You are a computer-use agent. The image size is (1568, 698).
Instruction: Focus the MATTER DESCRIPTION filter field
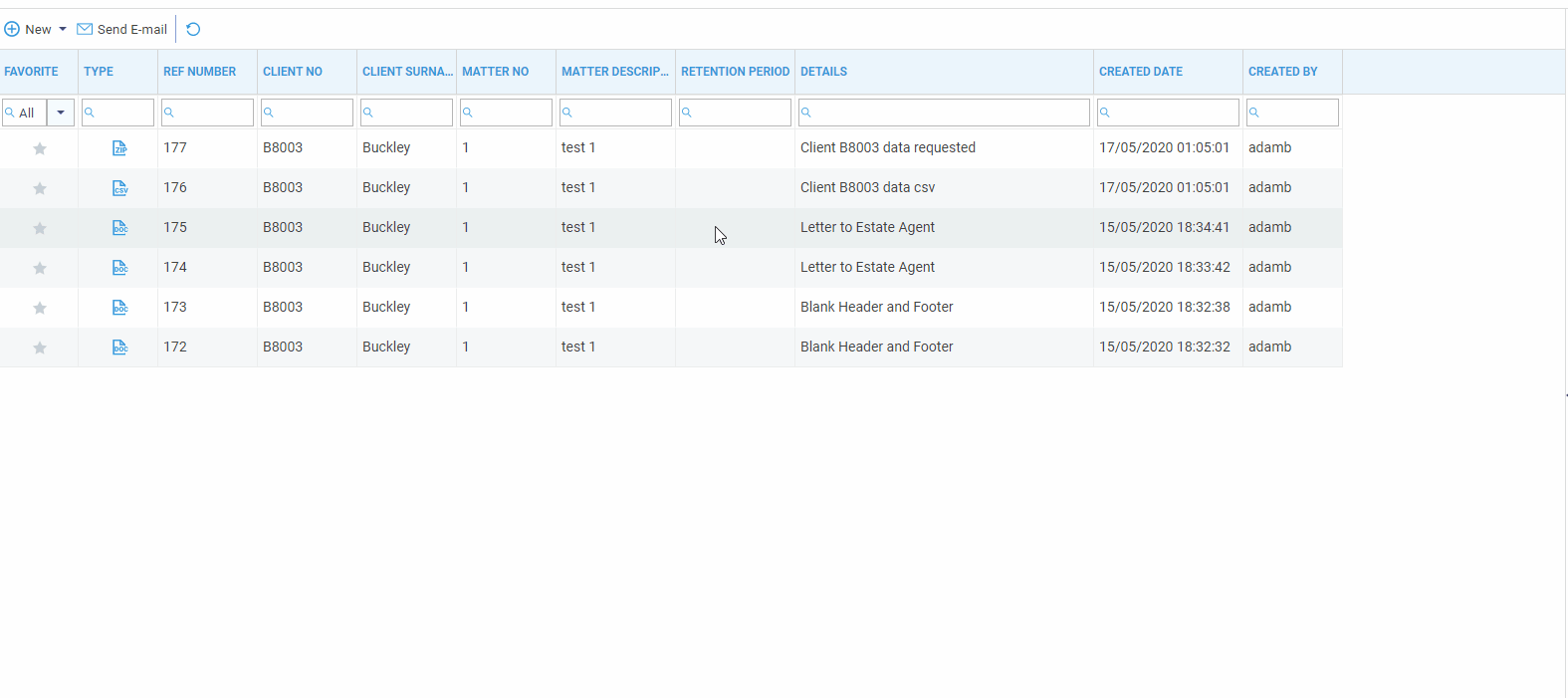[615, 113]
